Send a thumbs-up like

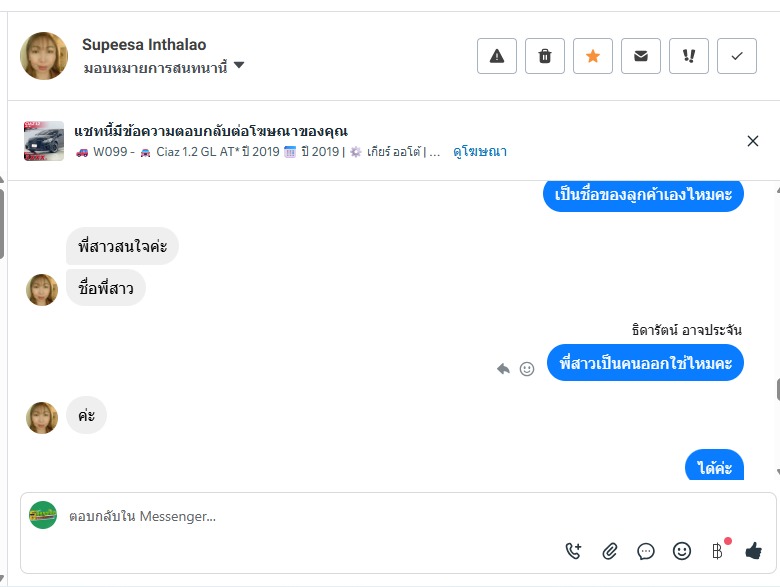(754, 550)
